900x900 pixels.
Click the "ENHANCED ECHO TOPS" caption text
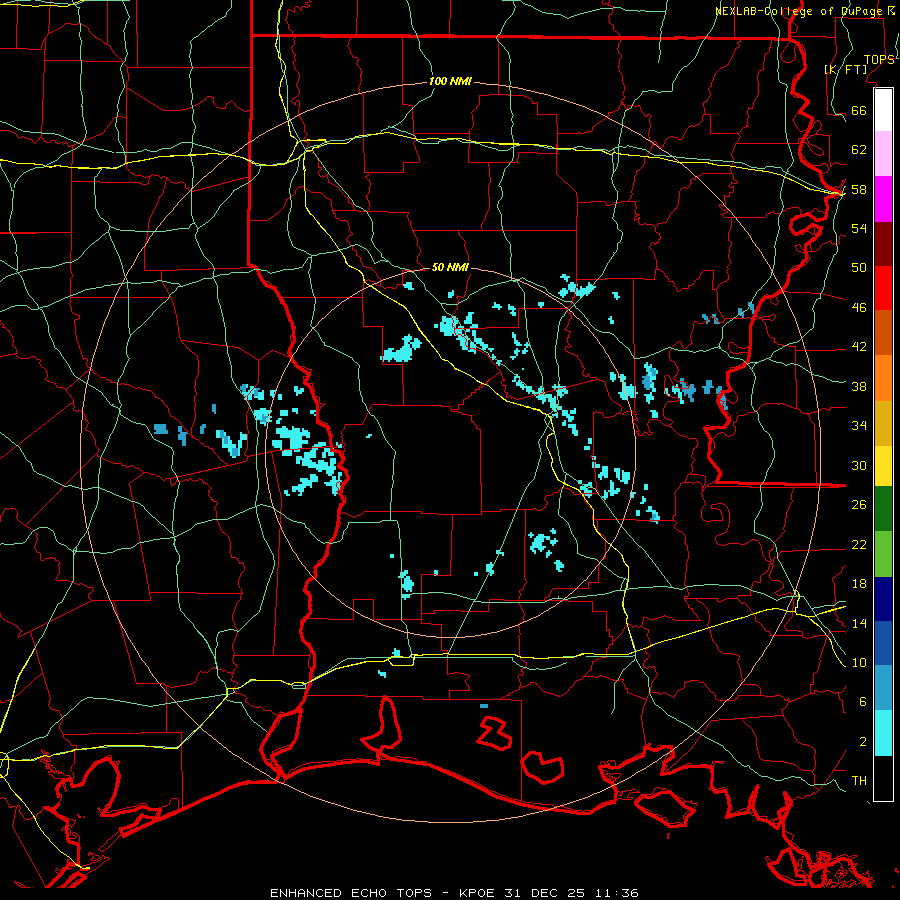[x=351, y=893]
